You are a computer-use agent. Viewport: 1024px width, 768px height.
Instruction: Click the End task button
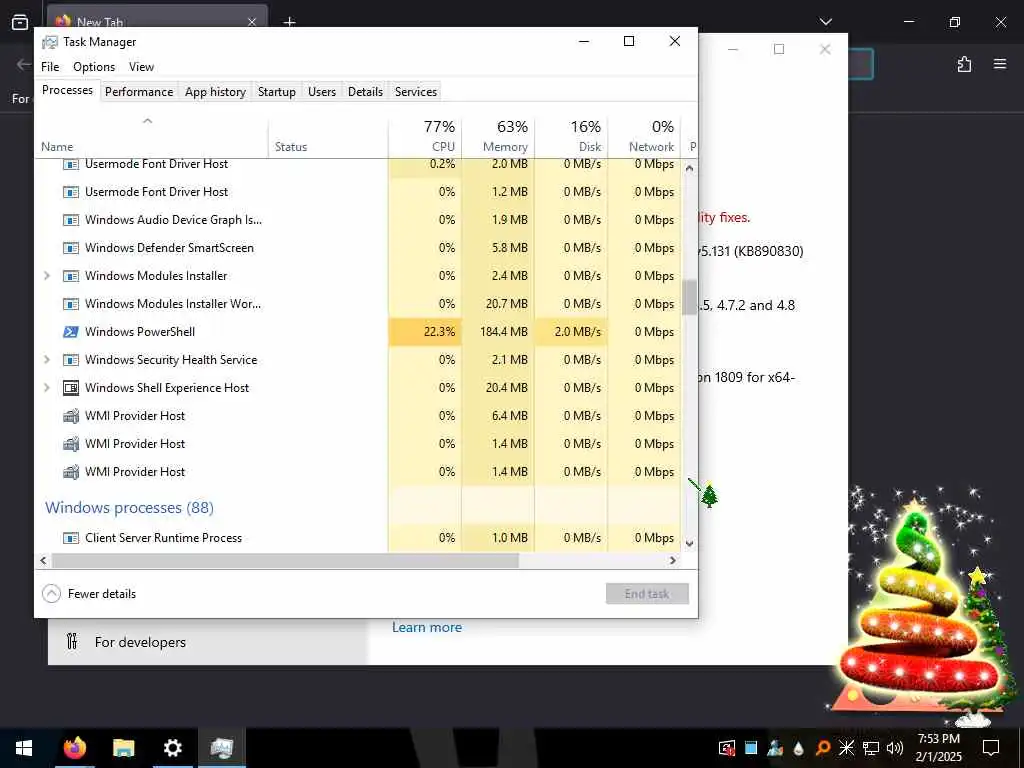[647, 594]
